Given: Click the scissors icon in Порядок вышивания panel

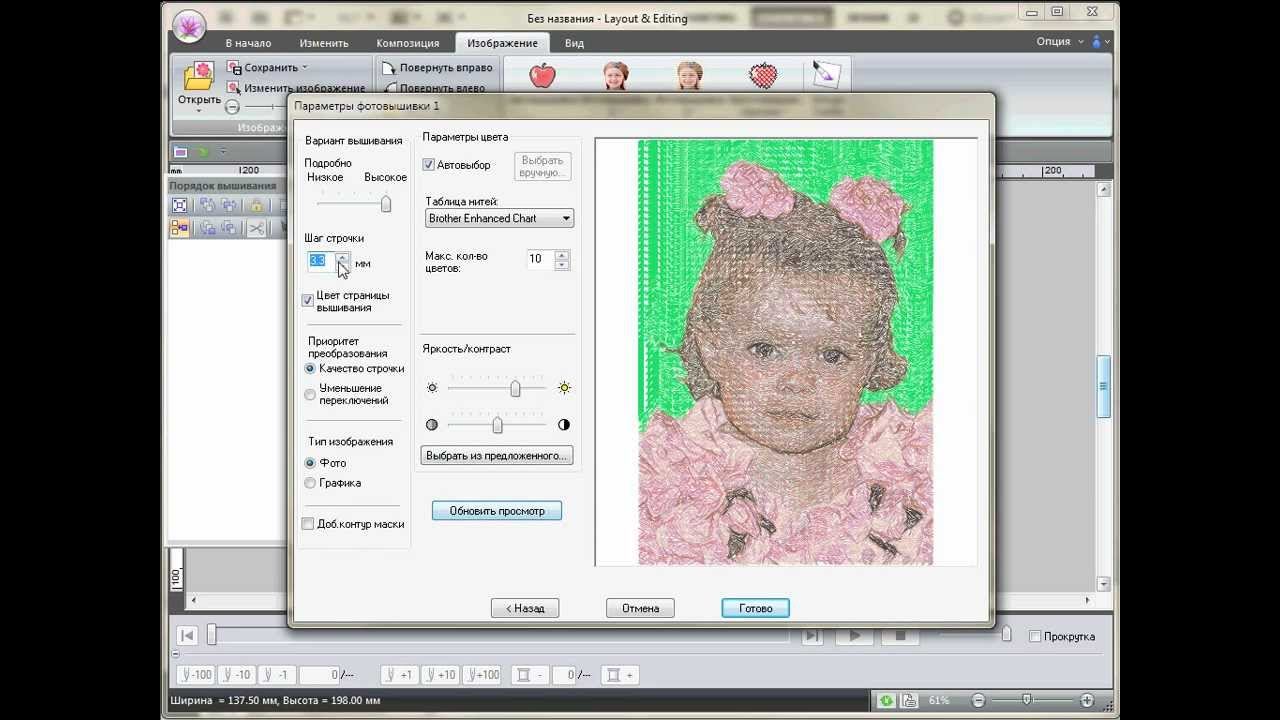Looking at the screenshot, I should [257, 228].
